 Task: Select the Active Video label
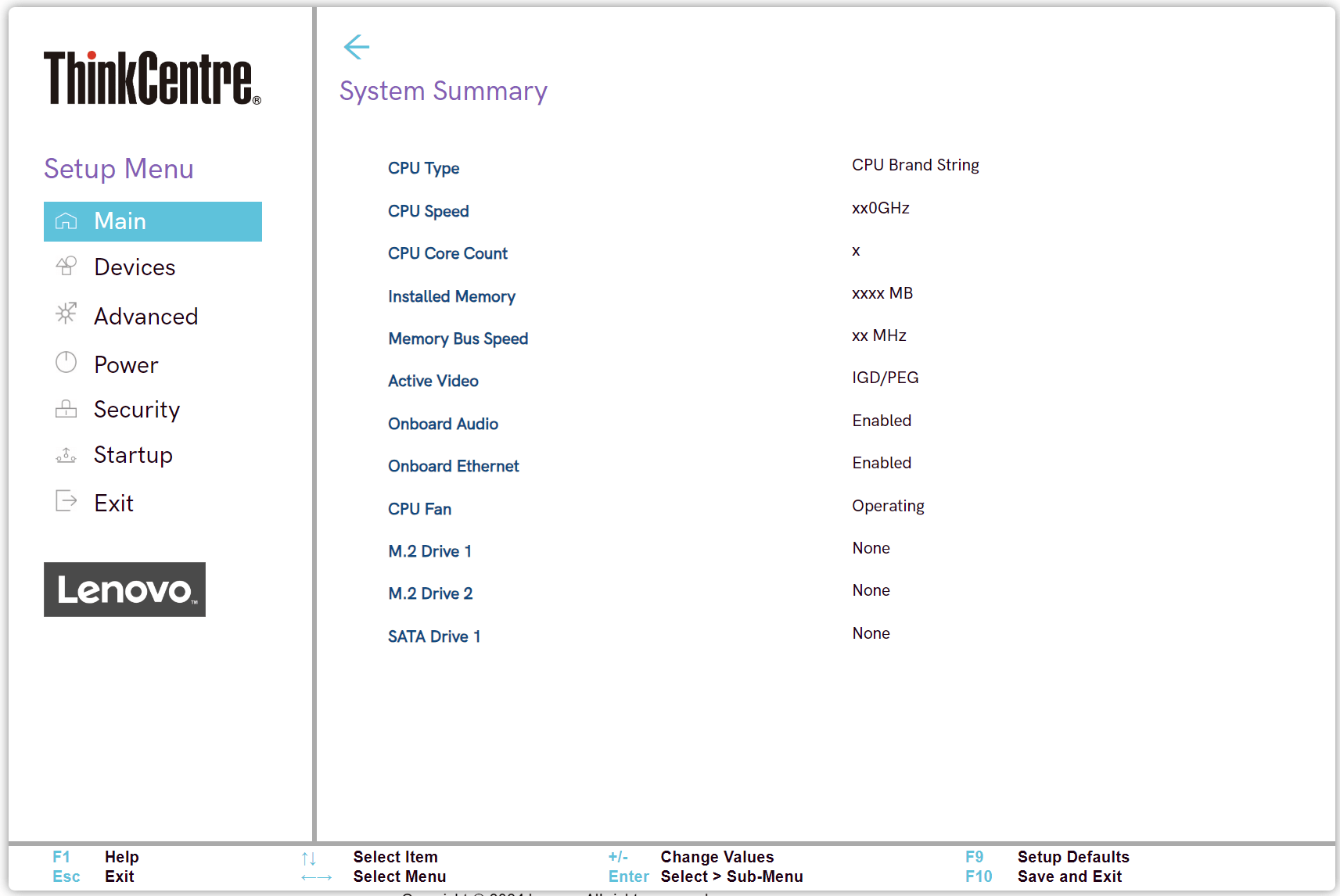coord(433,381)
